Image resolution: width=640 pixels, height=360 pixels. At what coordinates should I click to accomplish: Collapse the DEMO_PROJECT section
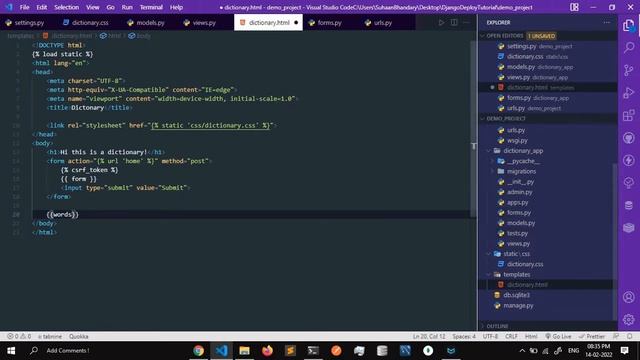(482, 119)
